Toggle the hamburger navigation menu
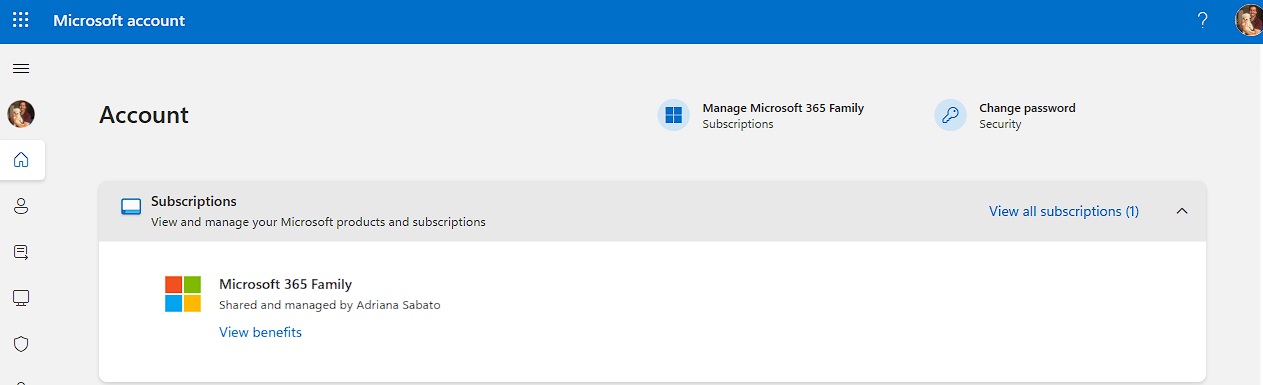1263x385 pixels. [21, 68]
